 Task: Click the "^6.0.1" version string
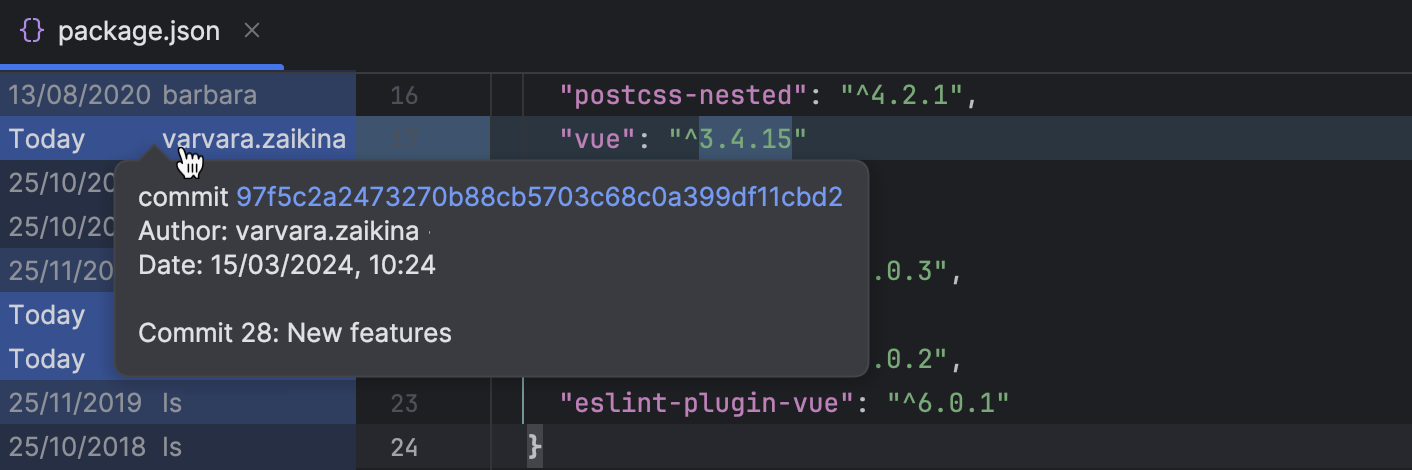click(948, 403)
